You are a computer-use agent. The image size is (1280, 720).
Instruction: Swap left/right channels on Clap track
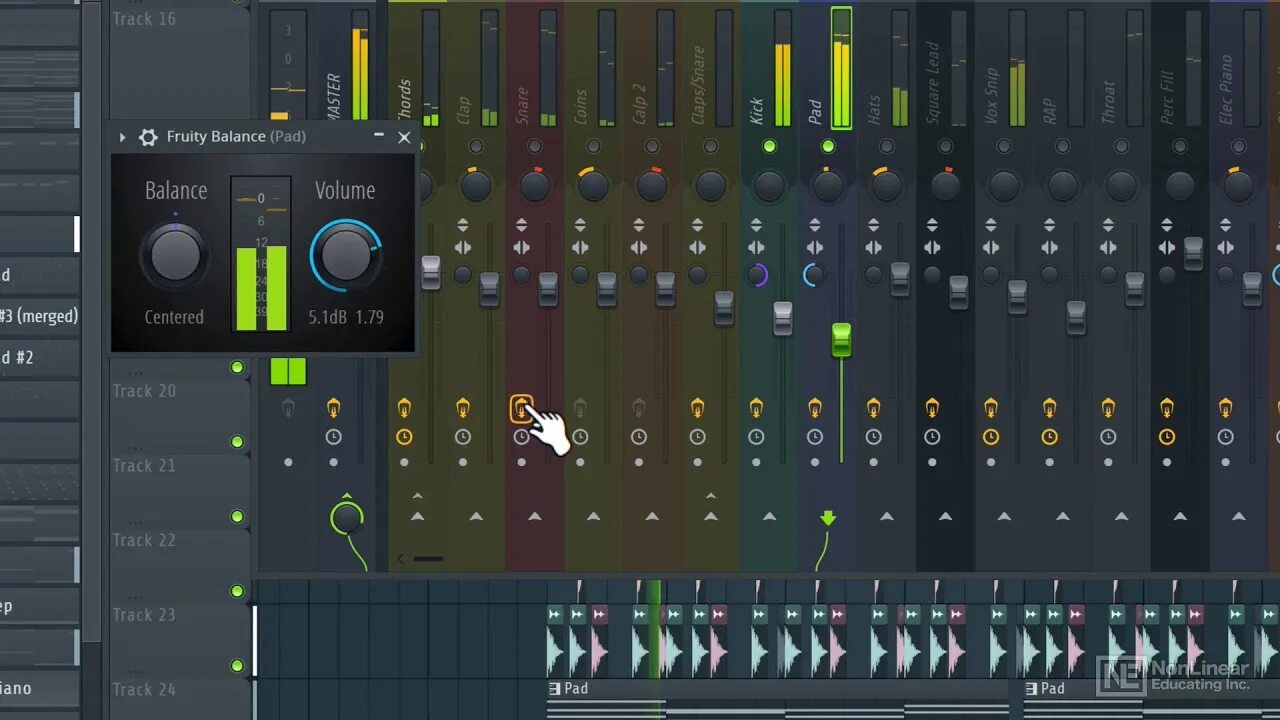[x=463, y=248]
